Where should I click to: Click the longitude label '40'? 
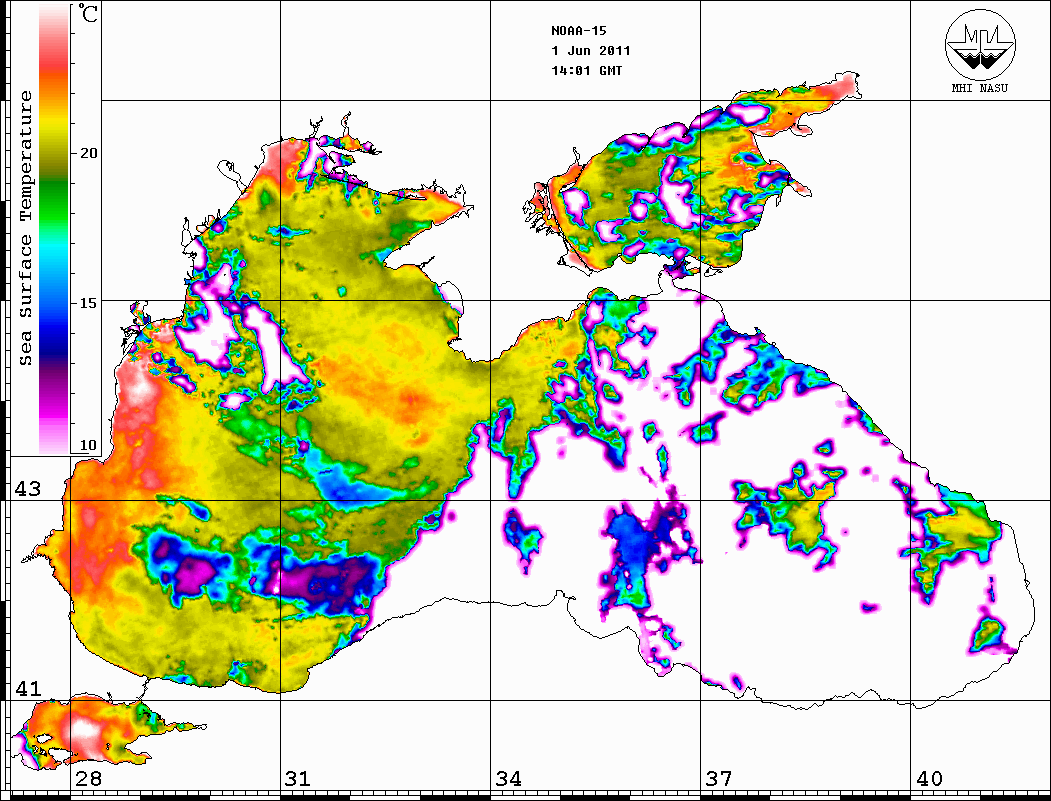[929, 778]
